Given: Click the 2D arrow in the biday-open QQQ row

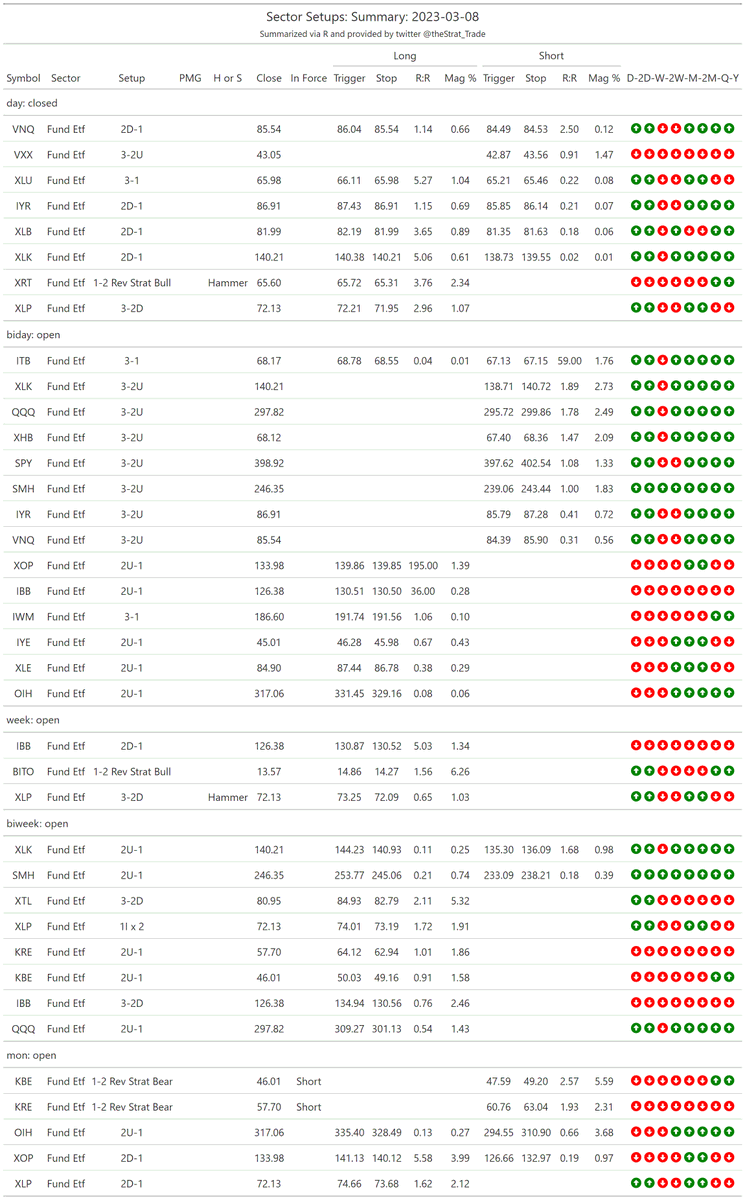Looking at the screenshot, I should tap(649, 412).
